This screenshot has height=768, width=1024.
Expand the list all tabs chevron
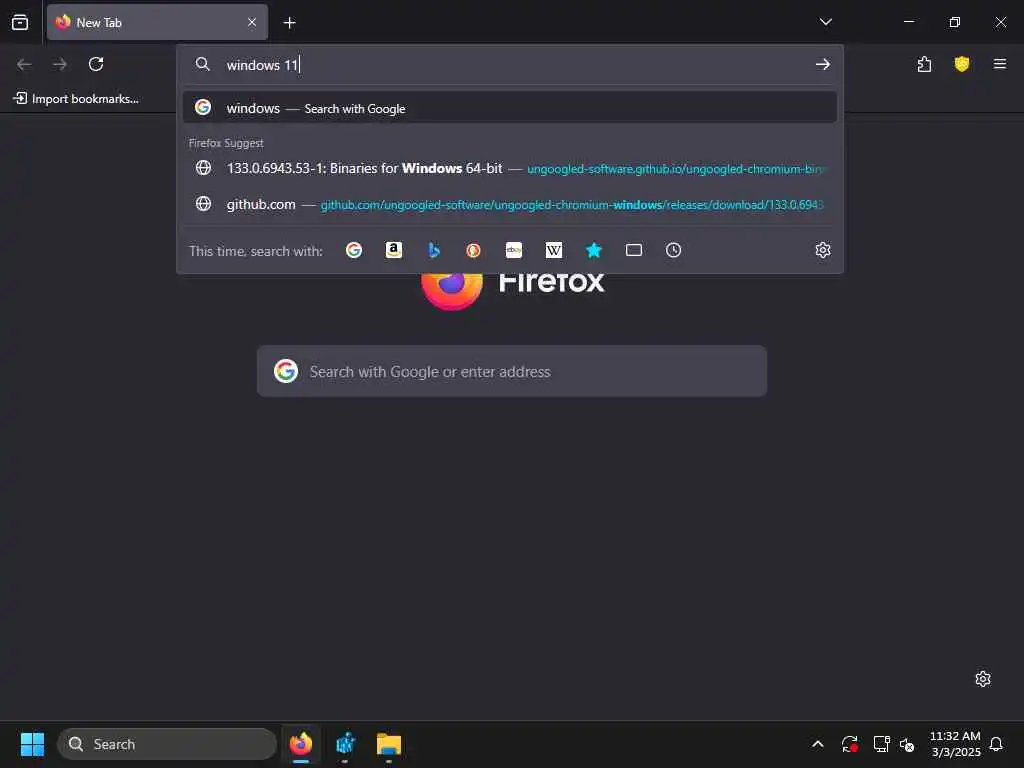(825, 22)
